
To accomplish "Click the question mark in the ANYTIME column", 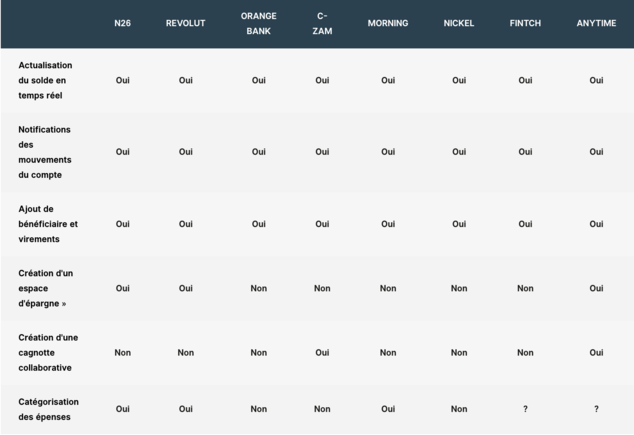I will click(x=596, y=409).
